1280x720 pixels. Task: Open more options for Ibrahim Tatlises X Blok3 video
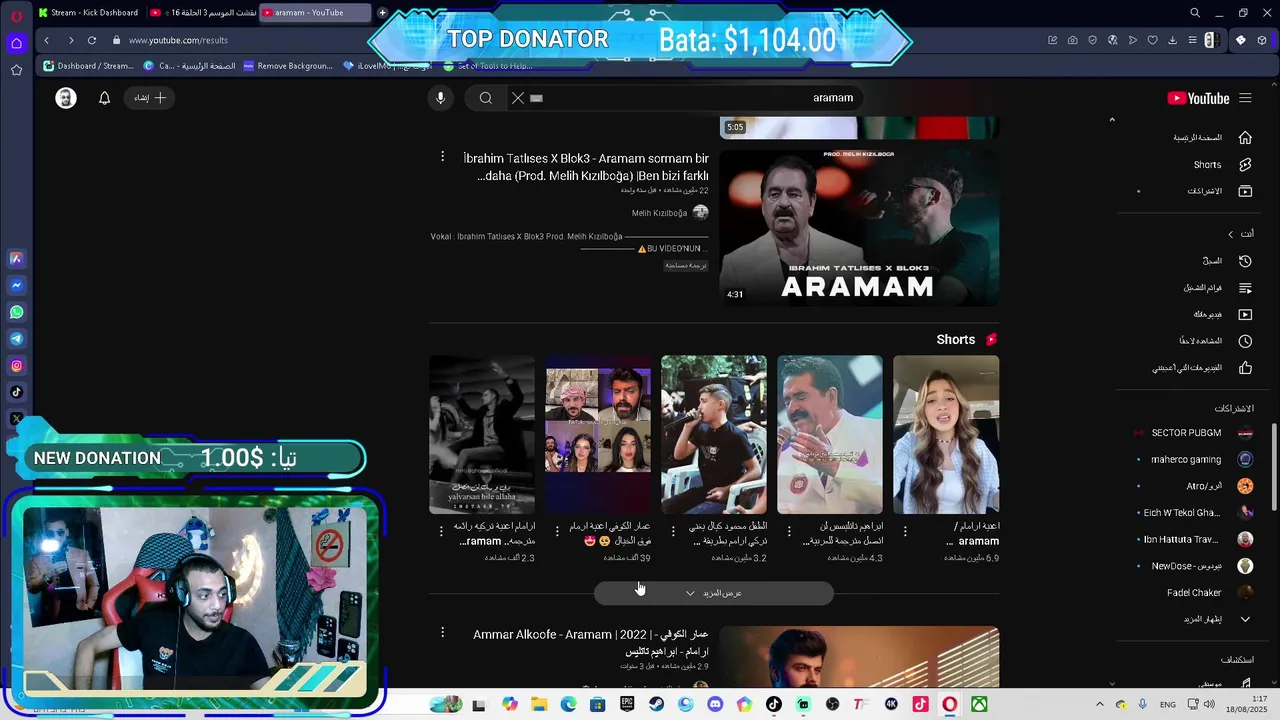(x=442, y=157)
